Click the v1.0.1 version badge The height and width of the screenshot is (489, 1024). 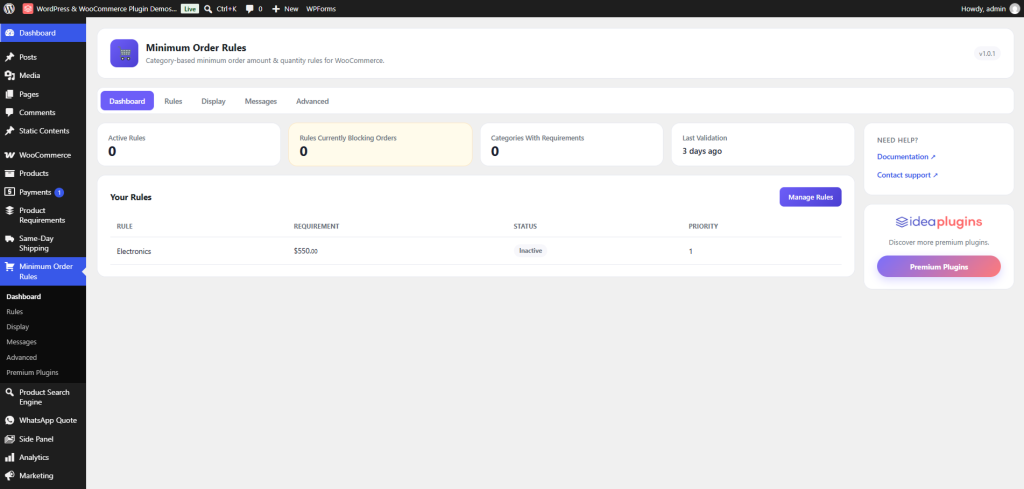pyautogui.click(x=987, y=54)
